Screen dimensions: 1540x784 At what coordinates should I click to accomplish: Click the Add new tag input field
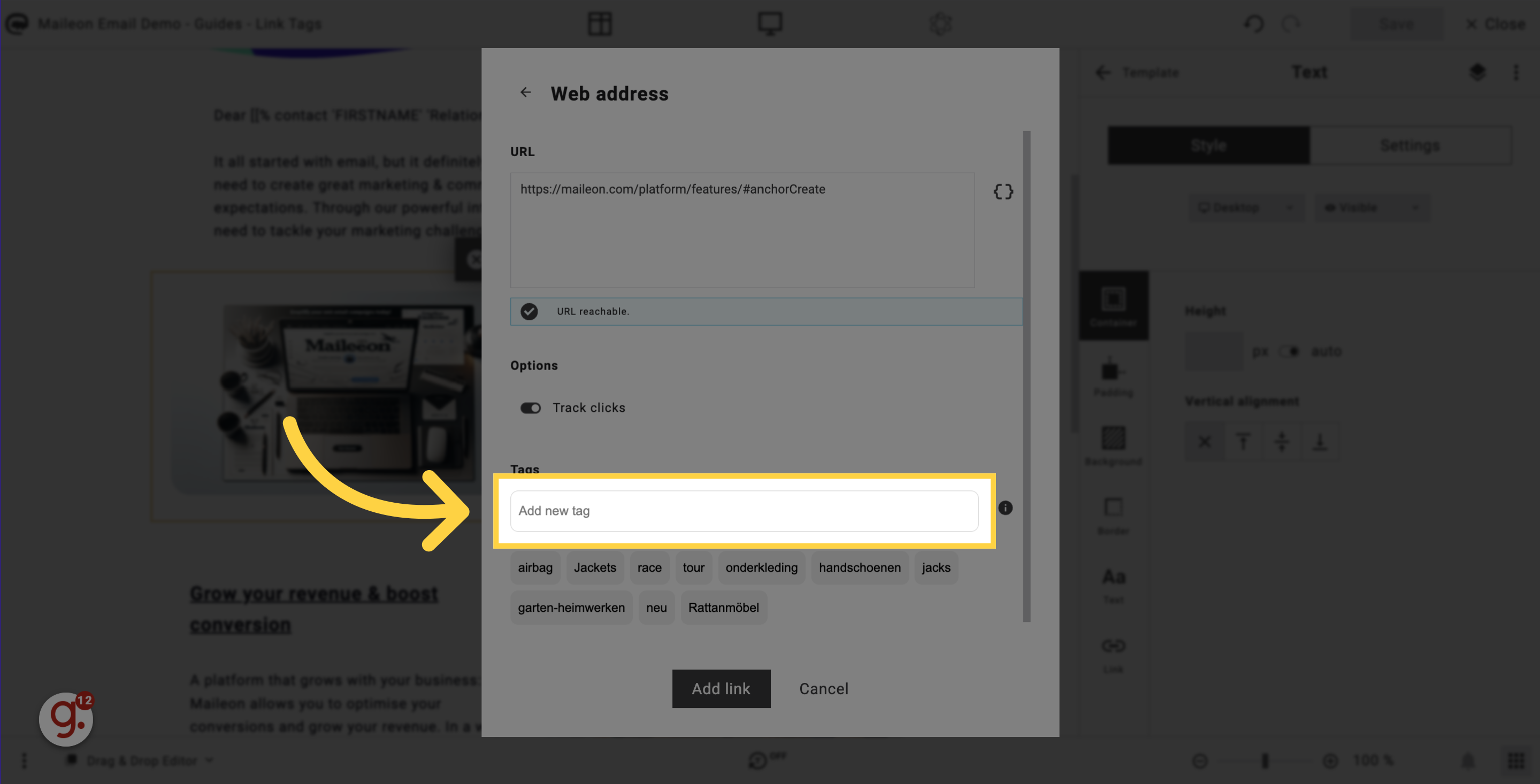click(x=744, y=510)
